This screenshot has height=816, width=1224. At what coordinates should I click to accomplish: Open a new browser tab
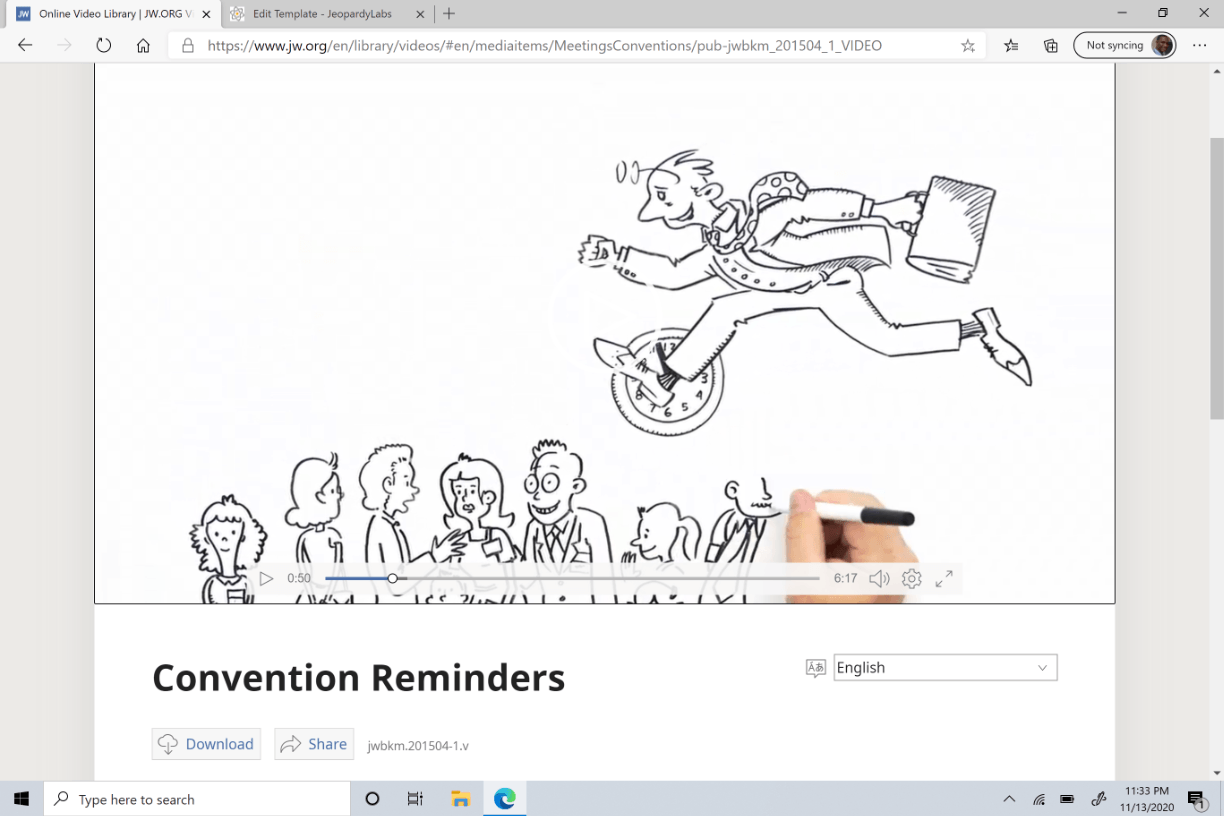click(x=449, y=14)
